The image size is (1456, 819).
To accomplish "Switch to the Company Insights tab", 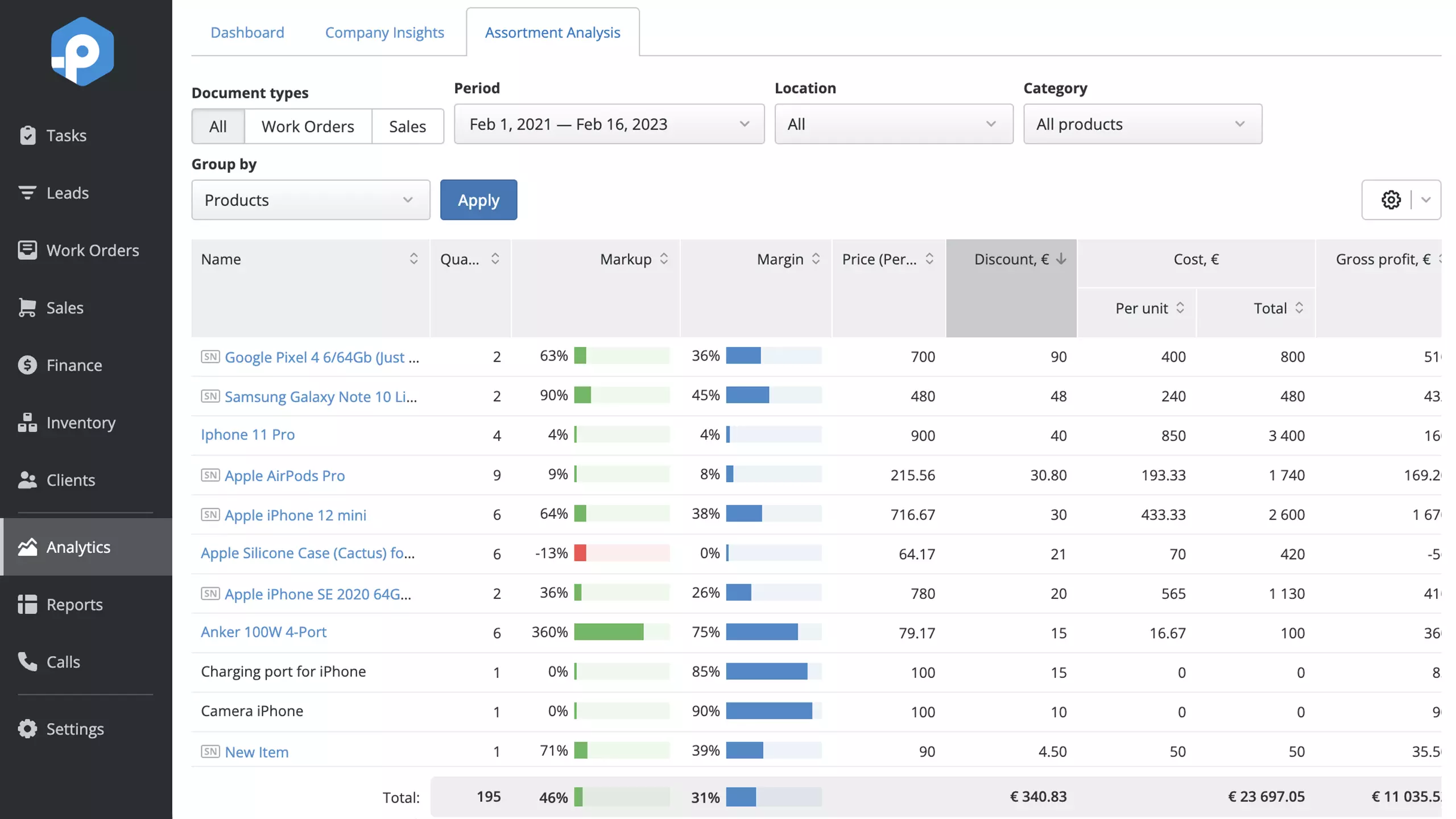I will point(384,32).
